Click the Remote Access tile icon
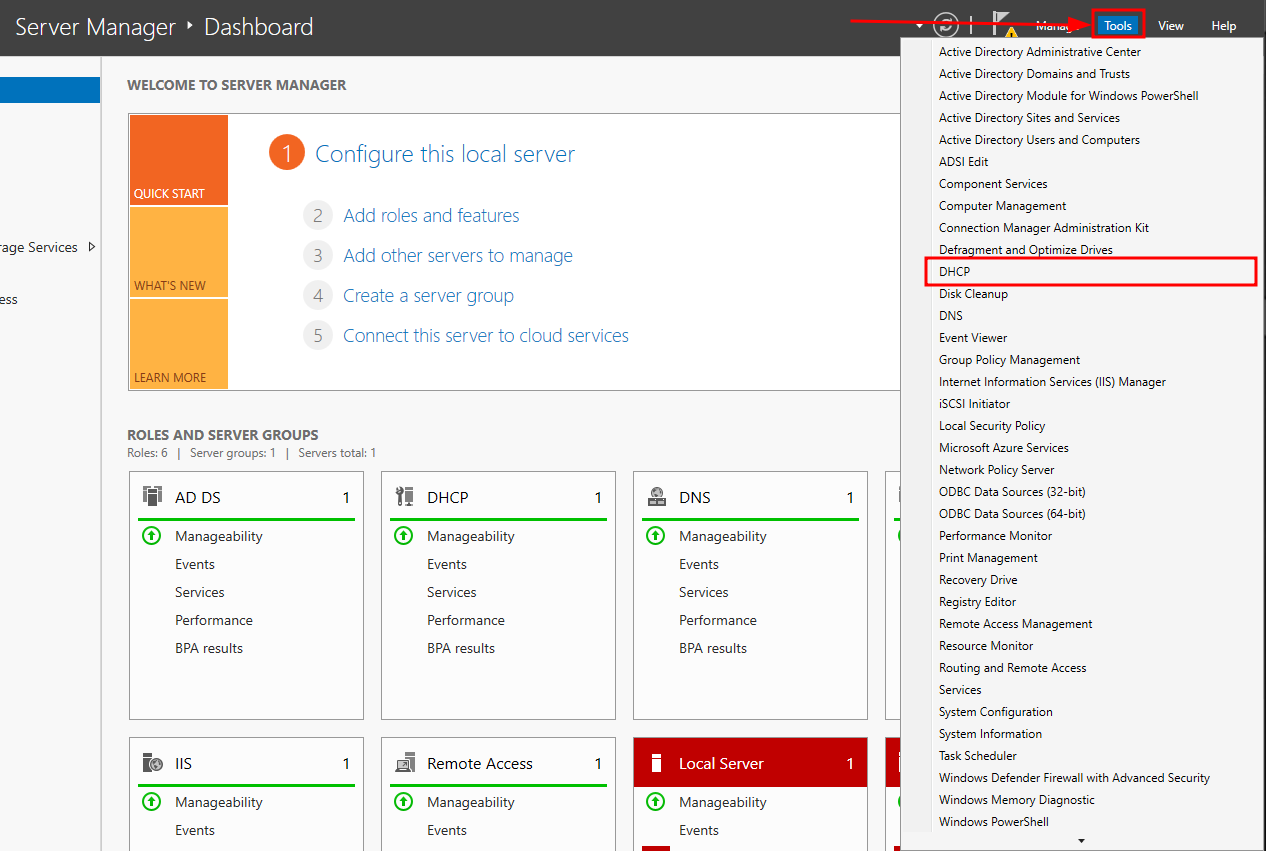This screenshot has width=1266, height=851. coord(404,763)
